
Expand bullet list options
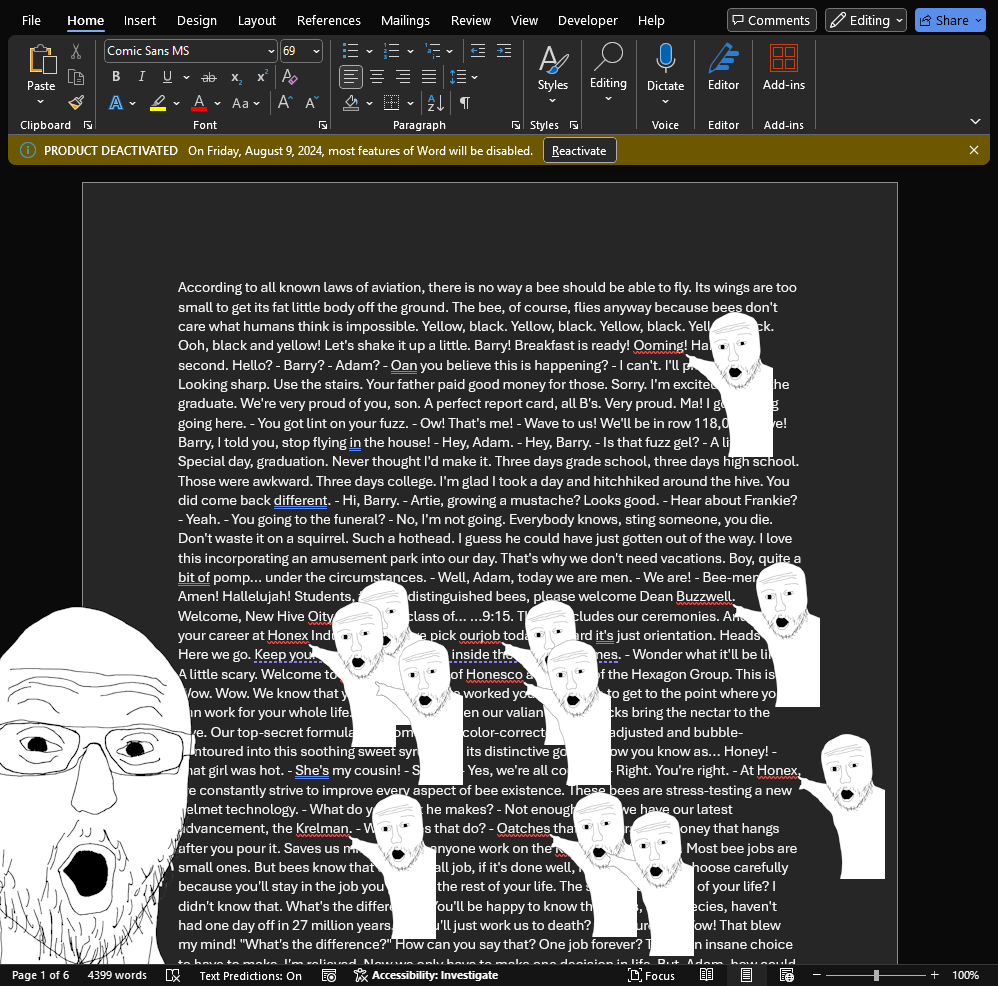pyautogui.click(x=369, y=51)
